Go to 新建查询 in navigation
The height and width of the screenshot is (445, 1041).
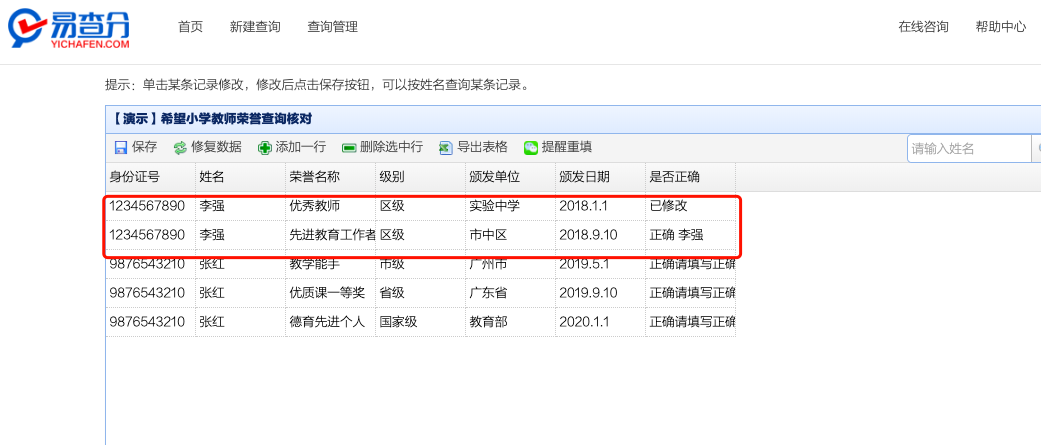coord(255,27)
